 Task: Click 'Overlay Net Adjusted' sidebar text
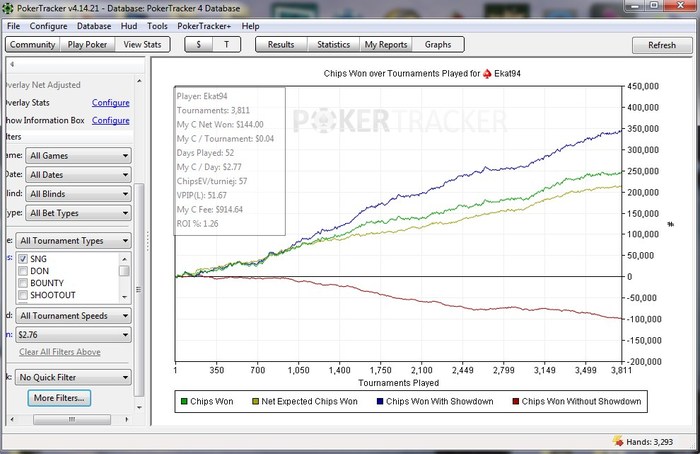pos(43,85)
